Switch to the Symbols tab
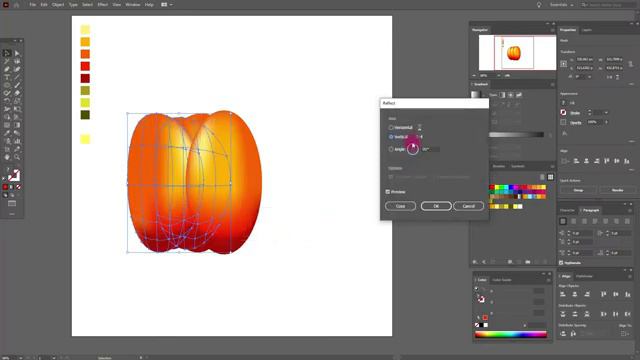640x360 pixels. click(518, 166)
